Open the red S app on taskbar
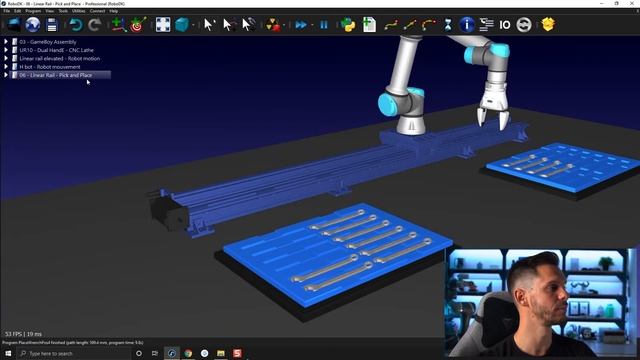The height and width of the screenshot is (360, 640). (x=237, y=353)
